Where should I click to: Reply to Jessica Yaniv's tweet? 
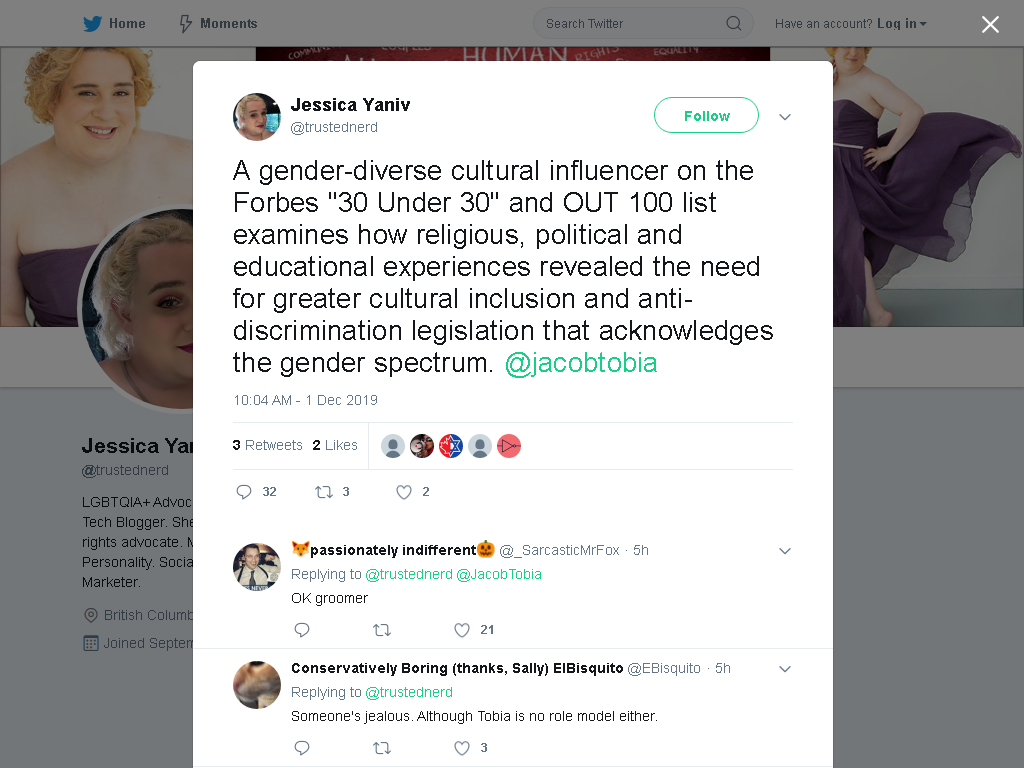coord(244,492)
